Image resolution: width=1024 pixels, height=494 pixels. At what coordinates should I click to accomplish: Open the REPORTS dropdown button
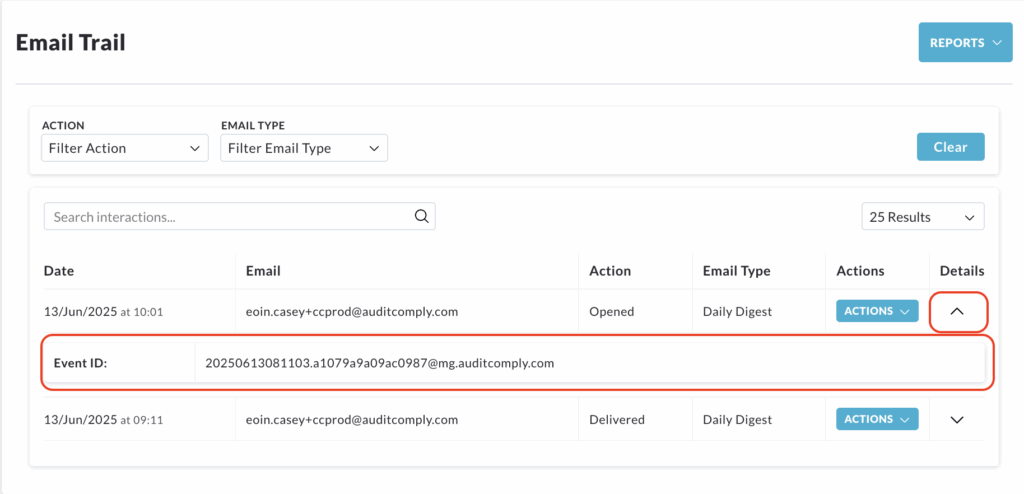point(965,43)
